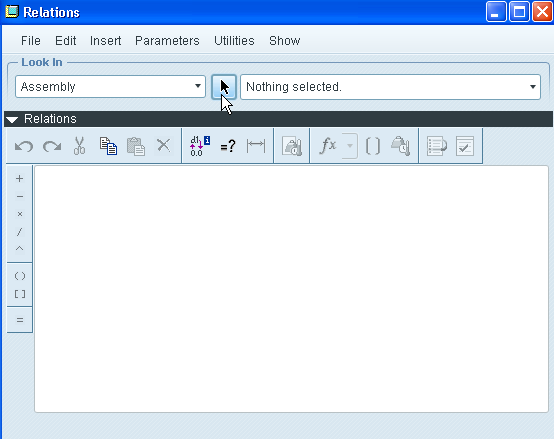This screenshot has width=554, height=439.
Task: Close the Relations window
Action: pos(542,12)
